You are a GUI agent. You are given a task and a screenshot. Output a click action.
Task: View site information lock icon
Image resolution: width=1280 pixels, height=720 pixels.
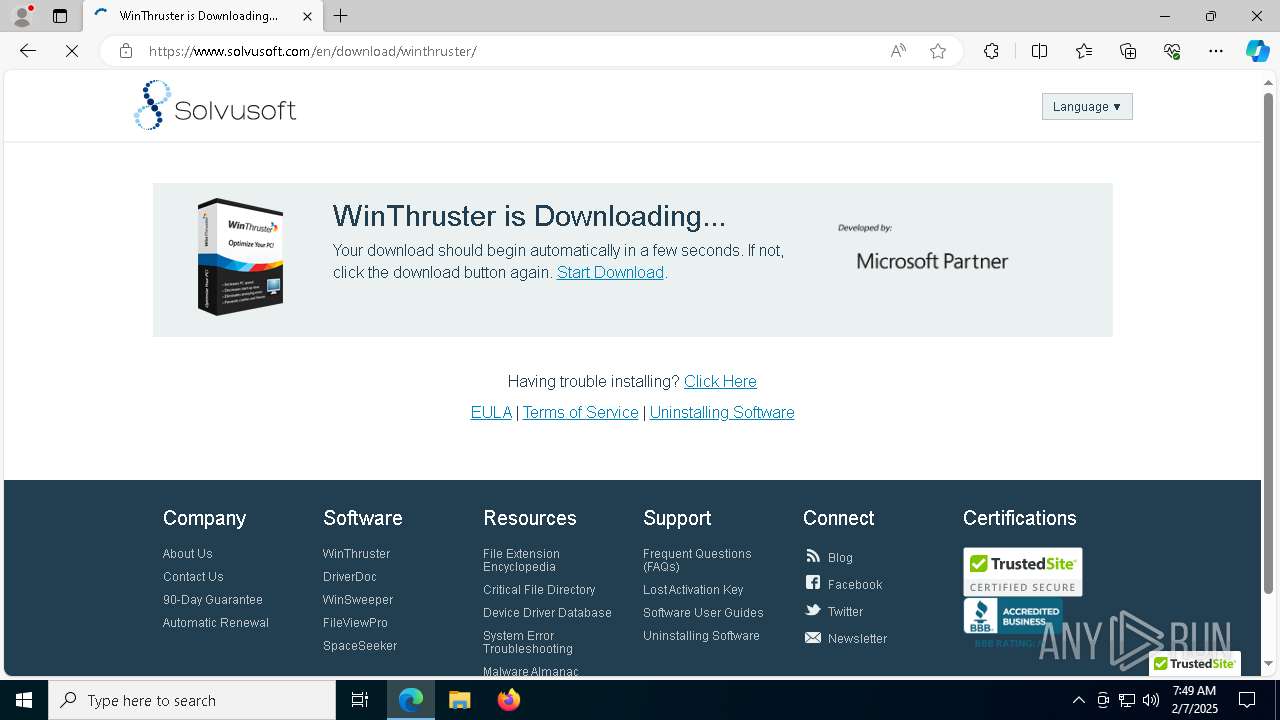click(126, 51)
